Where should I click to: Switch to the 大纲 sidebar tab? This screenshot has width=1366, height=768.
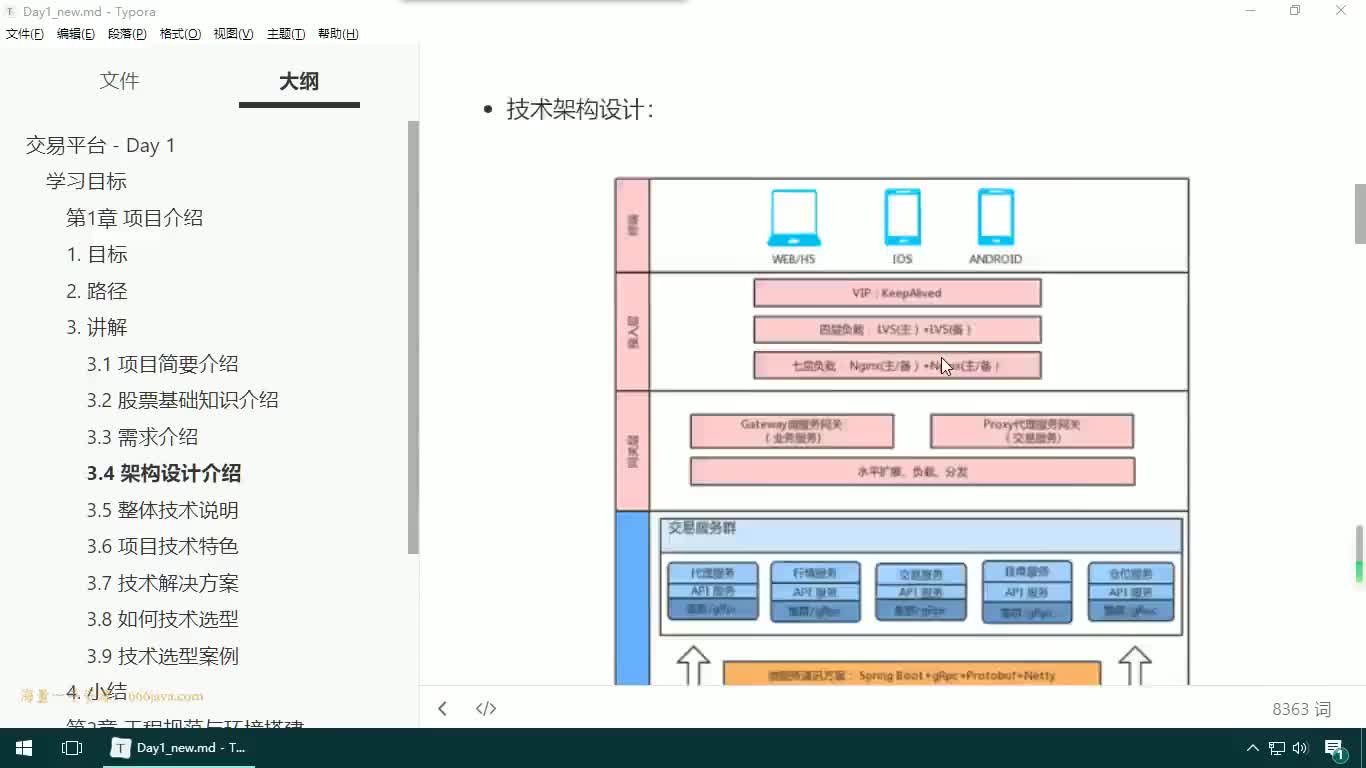[299, 82]
